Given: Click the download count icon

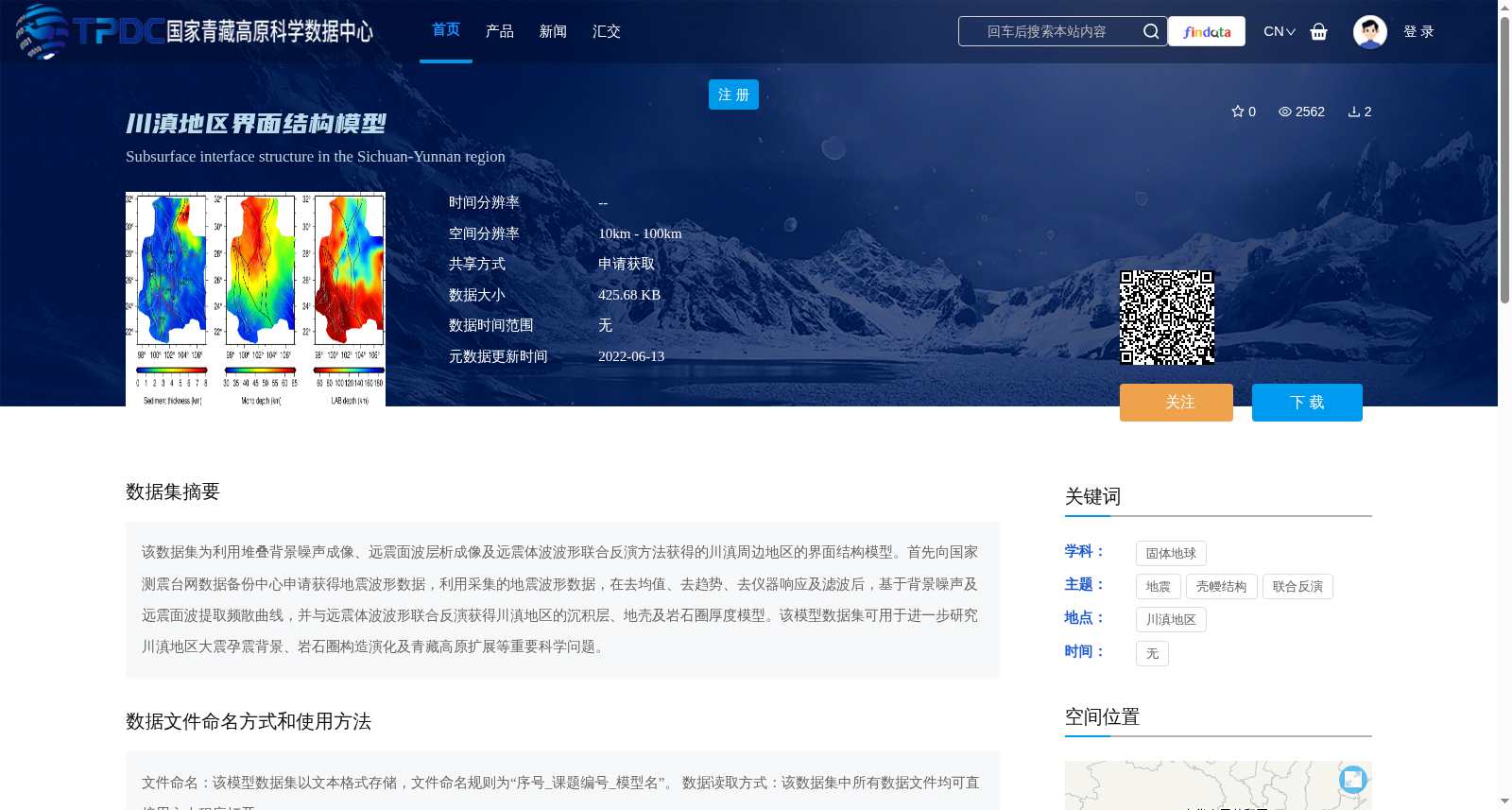Looking at the screenshot, I should click(1353, 112).
